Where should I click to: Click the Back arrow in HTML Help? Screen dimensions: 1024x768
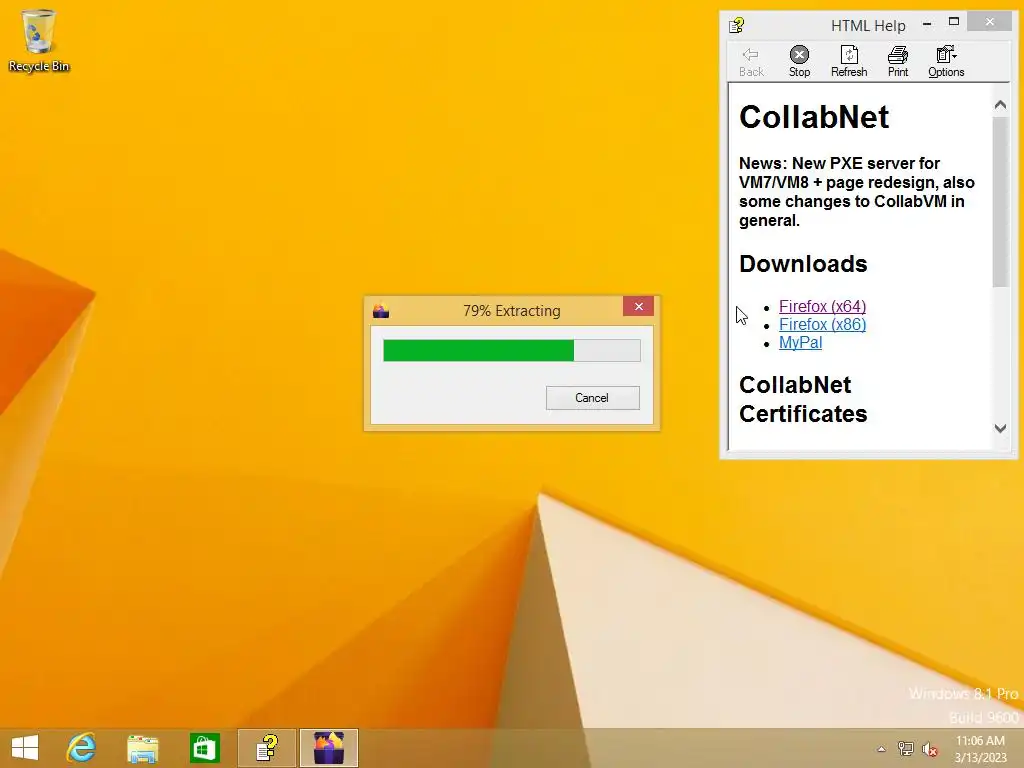751,61
